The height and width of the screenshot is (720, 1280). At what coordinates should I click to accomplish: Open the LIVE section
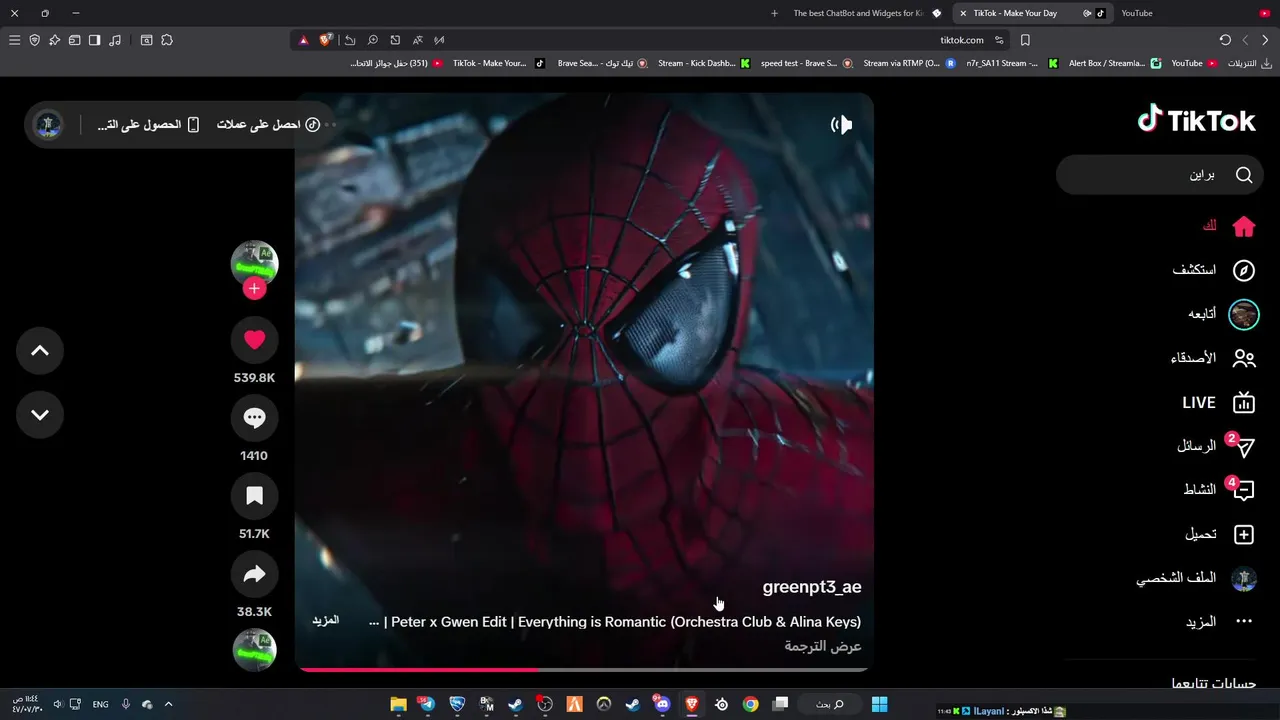[x=1218, y=403]
